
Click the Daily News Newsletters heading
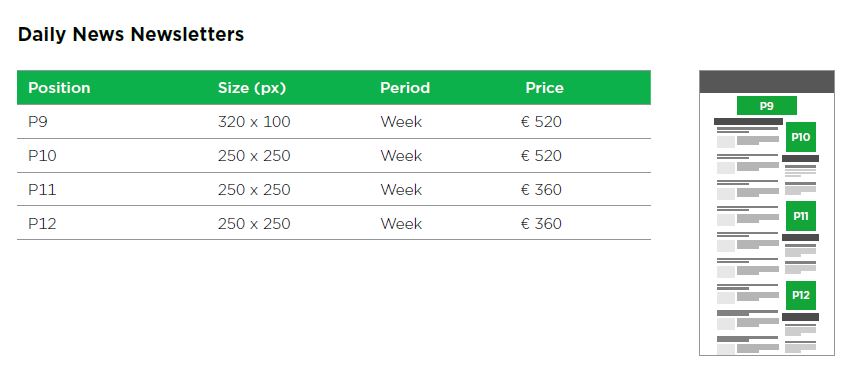[131, 34]
